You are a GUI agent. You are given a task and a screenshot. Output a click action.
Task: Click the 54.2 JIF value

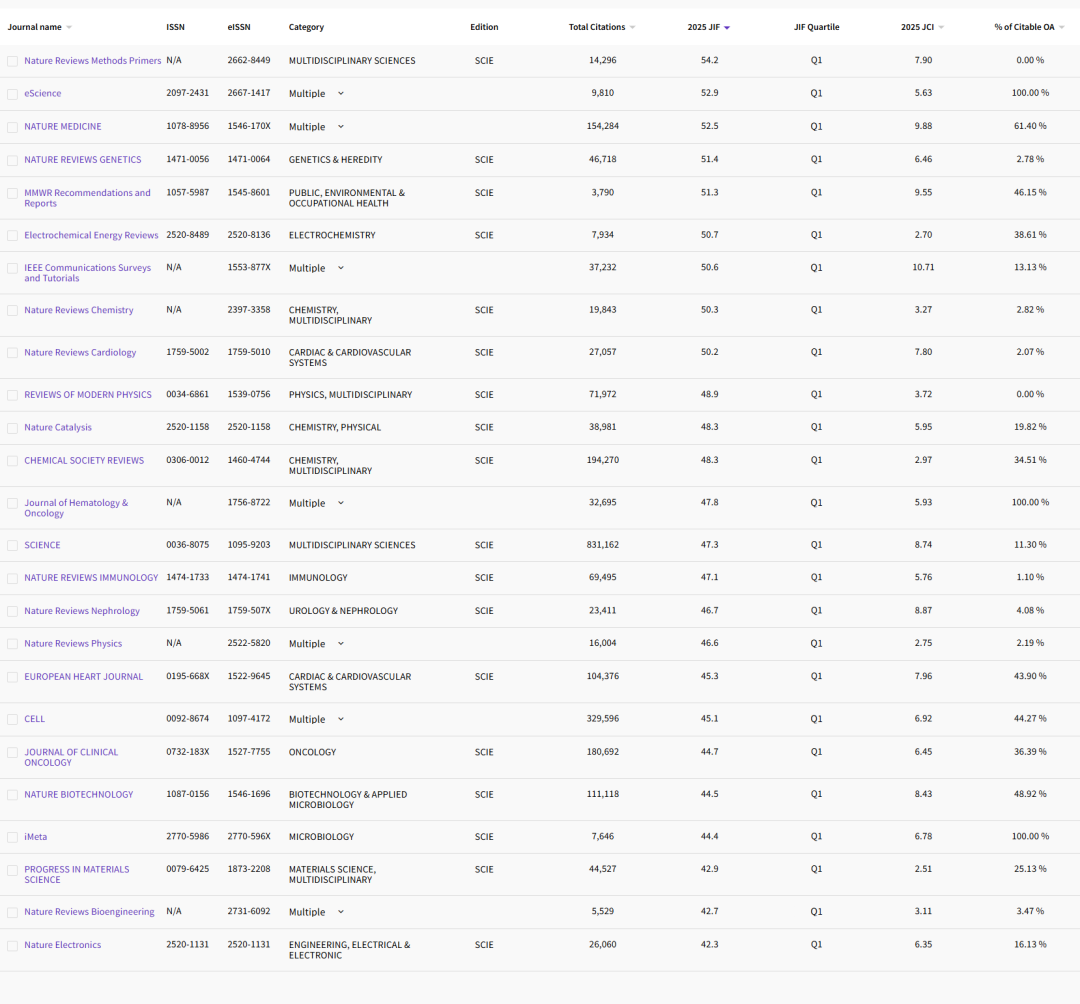709,61
